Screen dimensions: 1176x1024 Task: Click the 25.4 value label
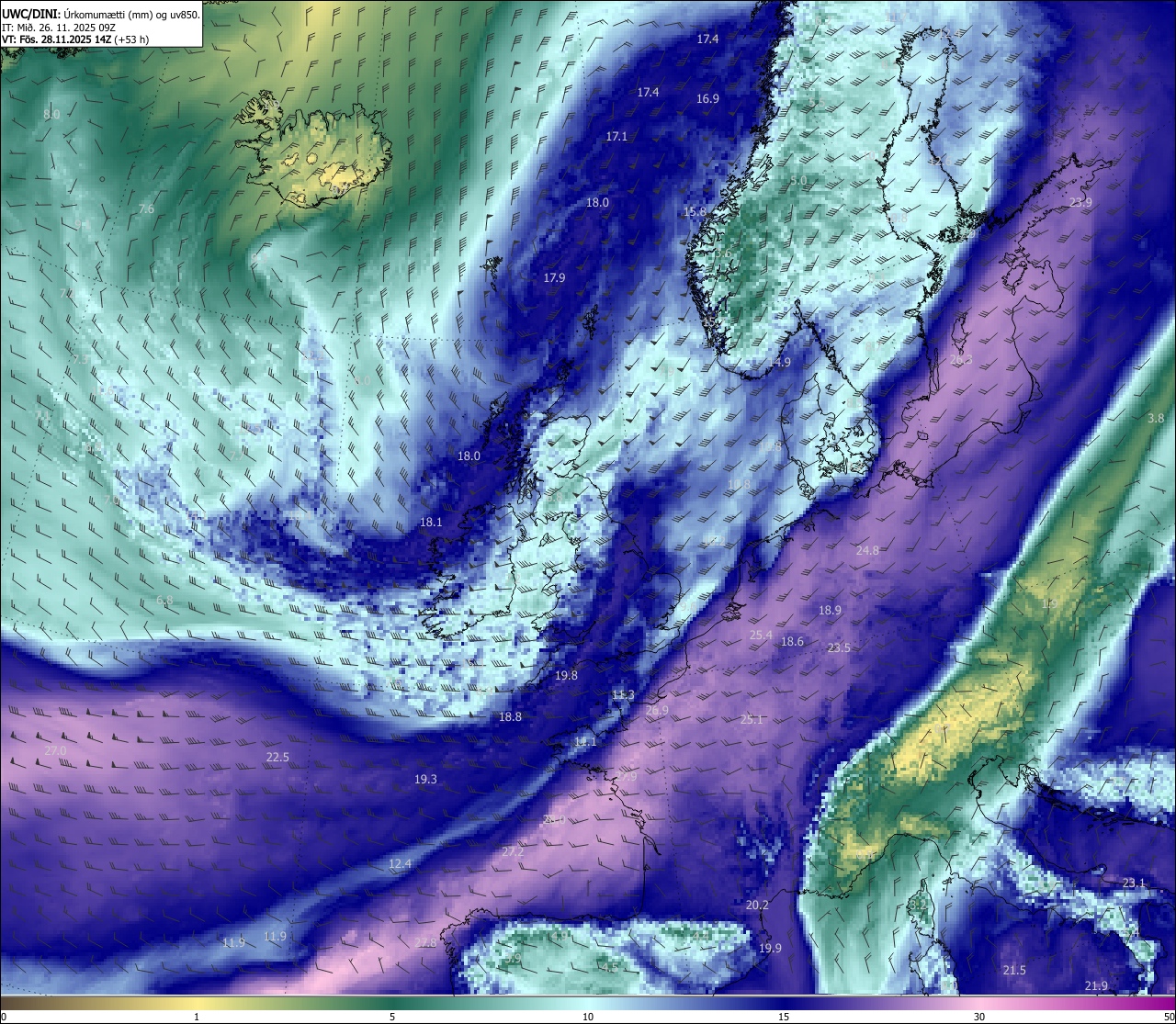click(x=761, y=636)
